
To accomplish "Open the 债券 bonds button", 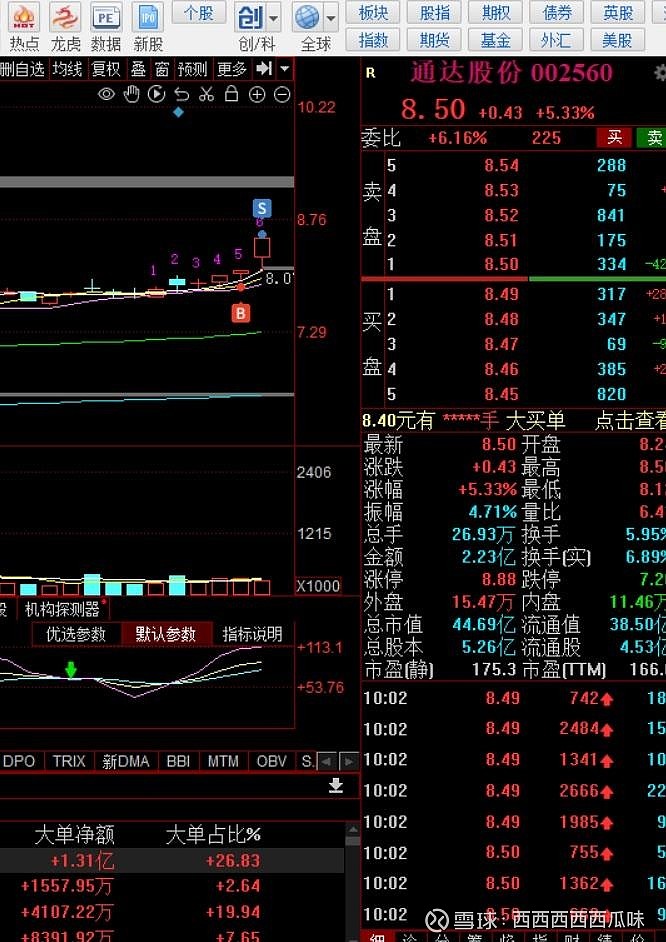I will point(557,13).
